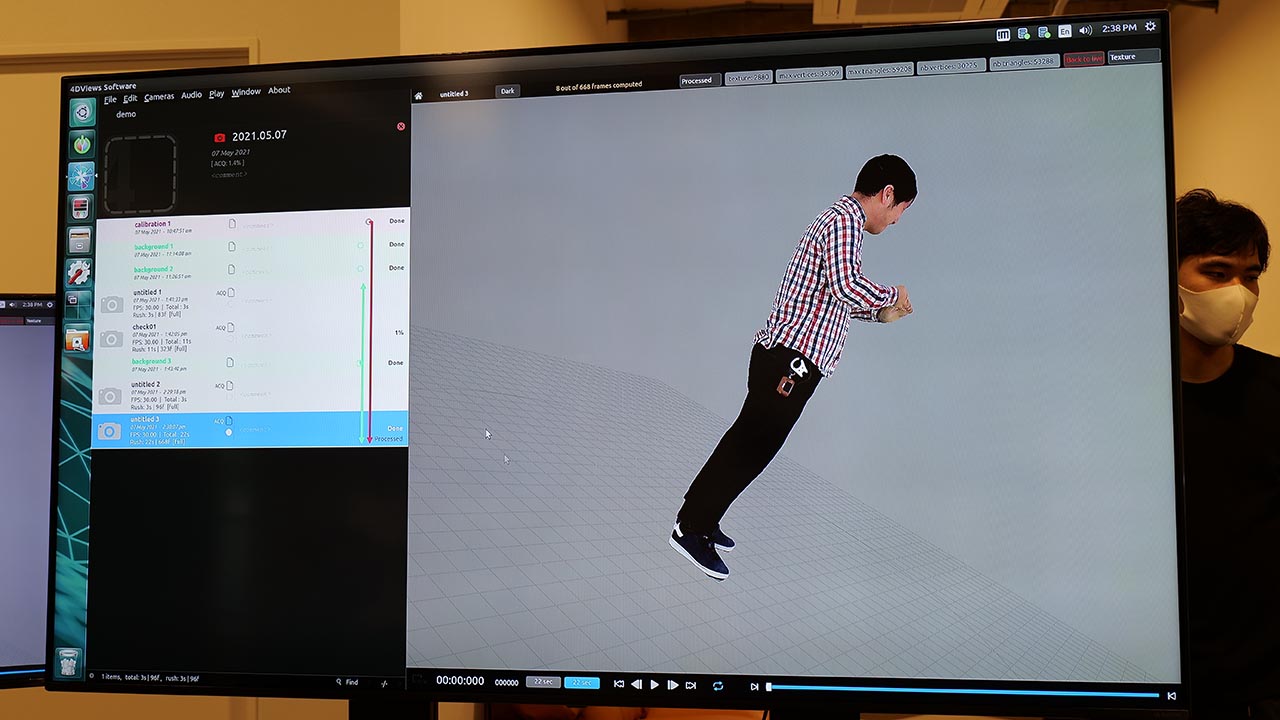Click the ACQ document icon on untitled 1
This screenshot has height=720, width=1280.
(231, 293)
